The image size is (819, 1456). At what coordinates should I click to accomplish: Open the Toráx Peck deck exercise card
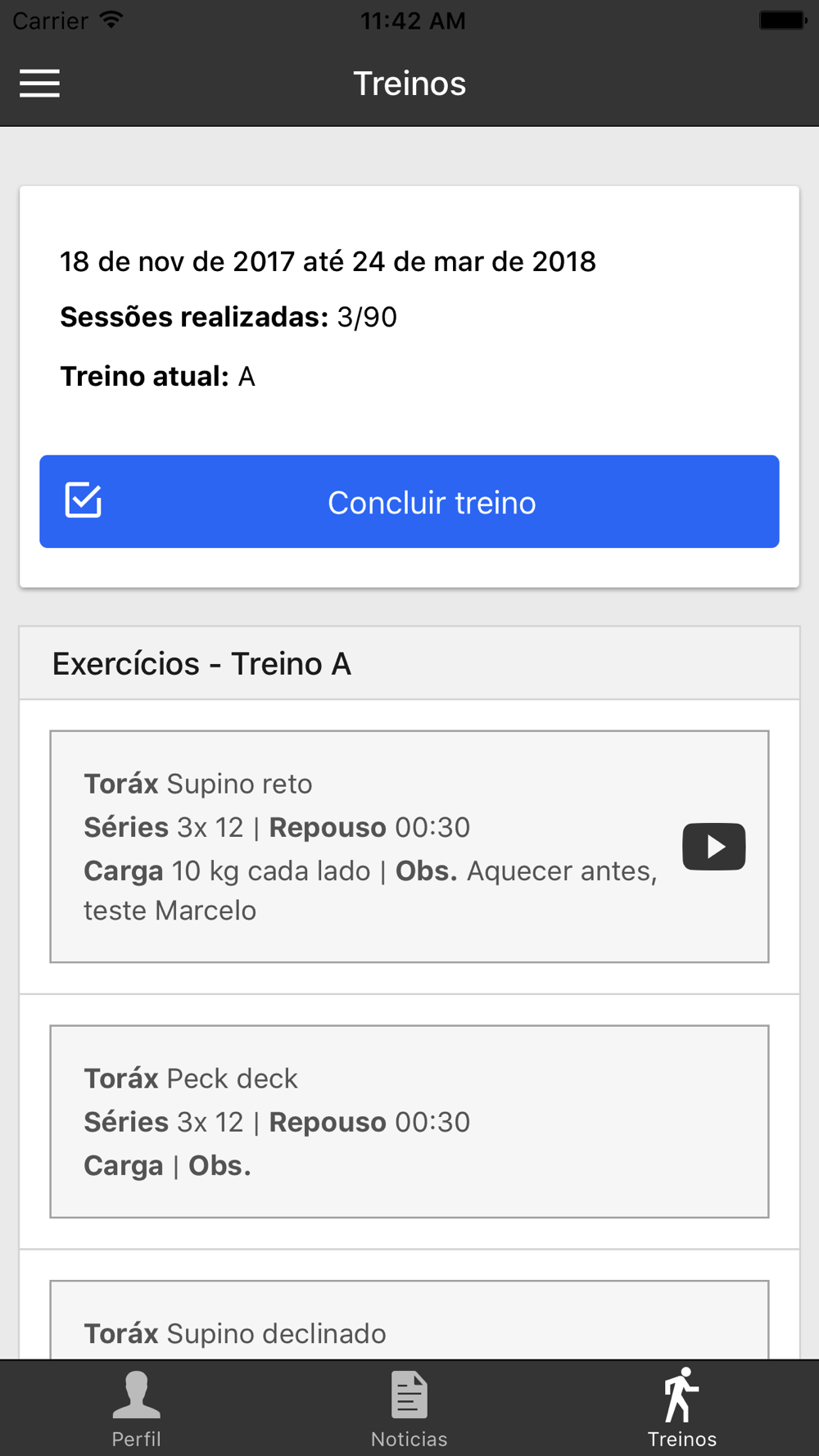coord(409,1121)
